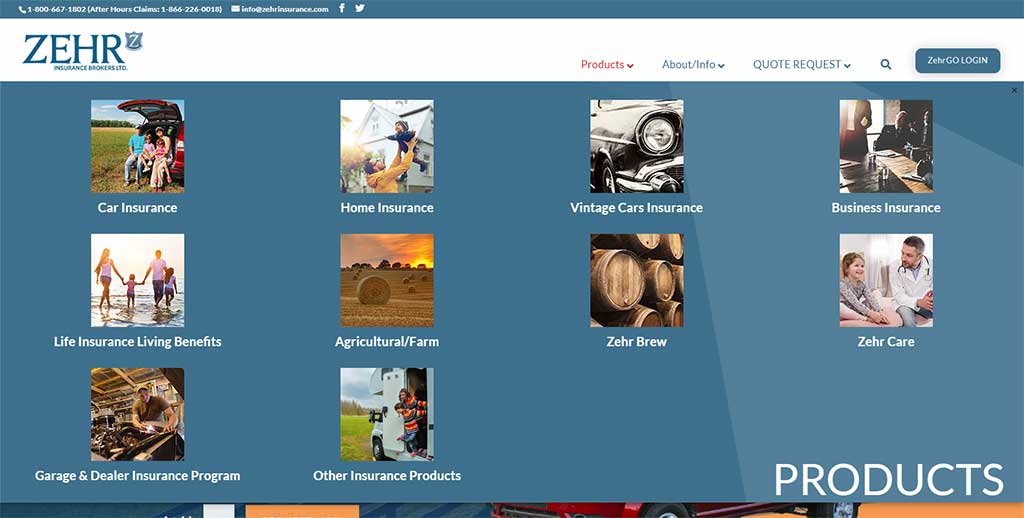The width and height of the screenshot is (1024, 518).
Task: Click the ZehrGO LOGIN button
Action: point(957,60)
